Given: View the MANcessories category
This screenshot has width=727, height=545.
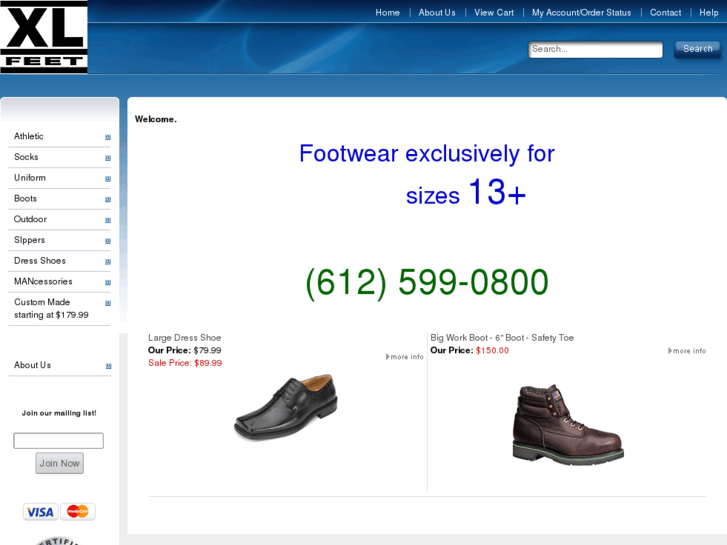Looking at the screenshot, I should pyautogui.click(x=43, y=282).
